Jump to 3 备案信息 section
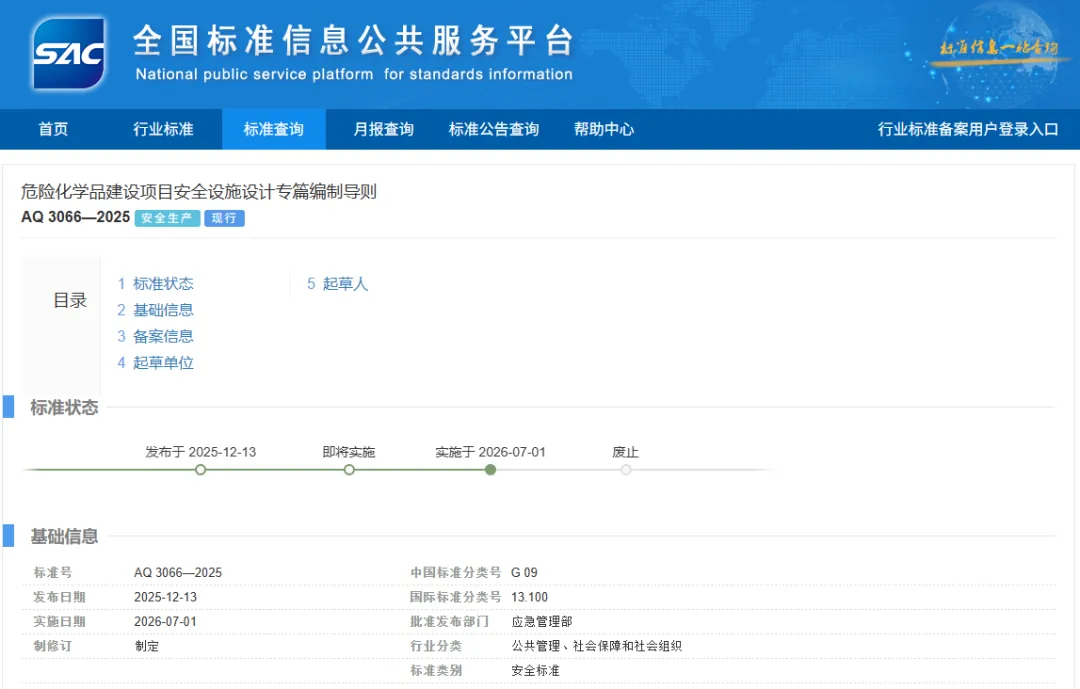This screenshot has width=1080, height=689. (x=156, y=336)
